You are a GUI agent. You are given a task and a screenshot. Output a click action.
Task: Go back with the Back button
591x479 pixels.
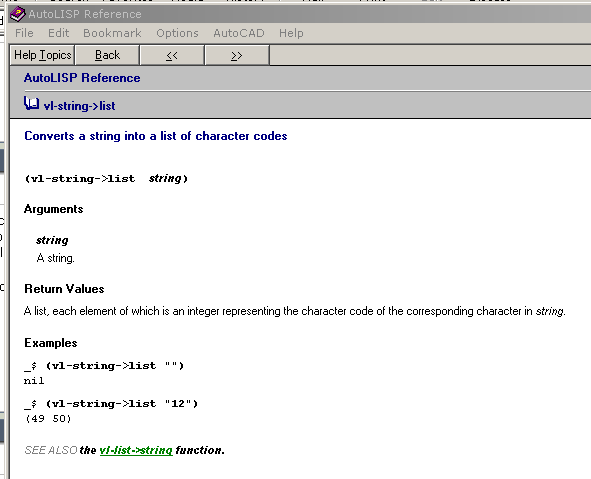[107, 55]
